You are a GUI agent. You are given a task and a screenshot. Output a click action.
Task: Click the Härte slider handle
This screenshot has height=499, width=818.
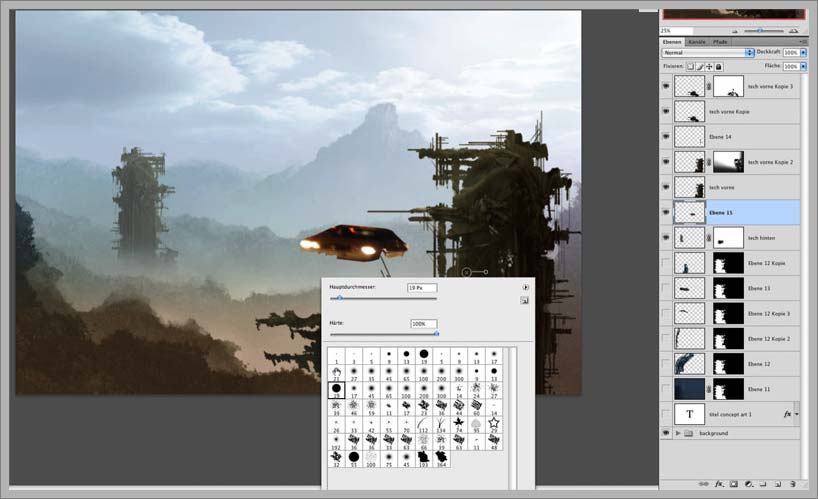tap(436, 334)
